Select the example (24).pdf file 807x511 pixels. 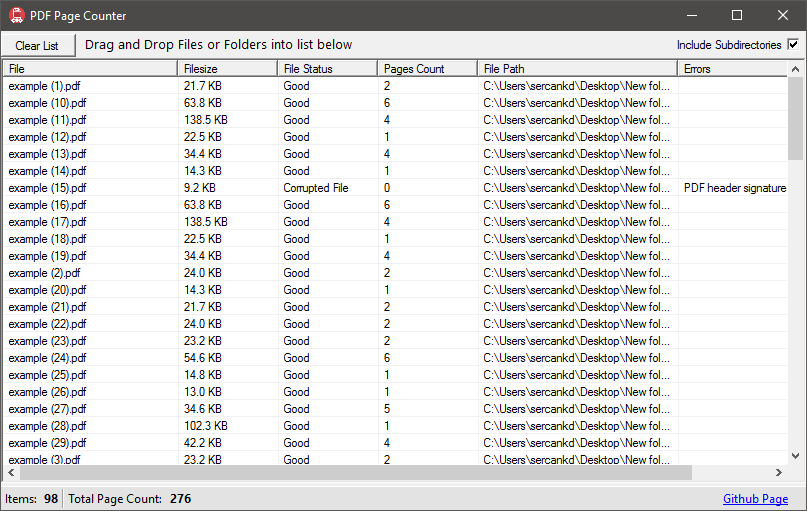[47, 358]
